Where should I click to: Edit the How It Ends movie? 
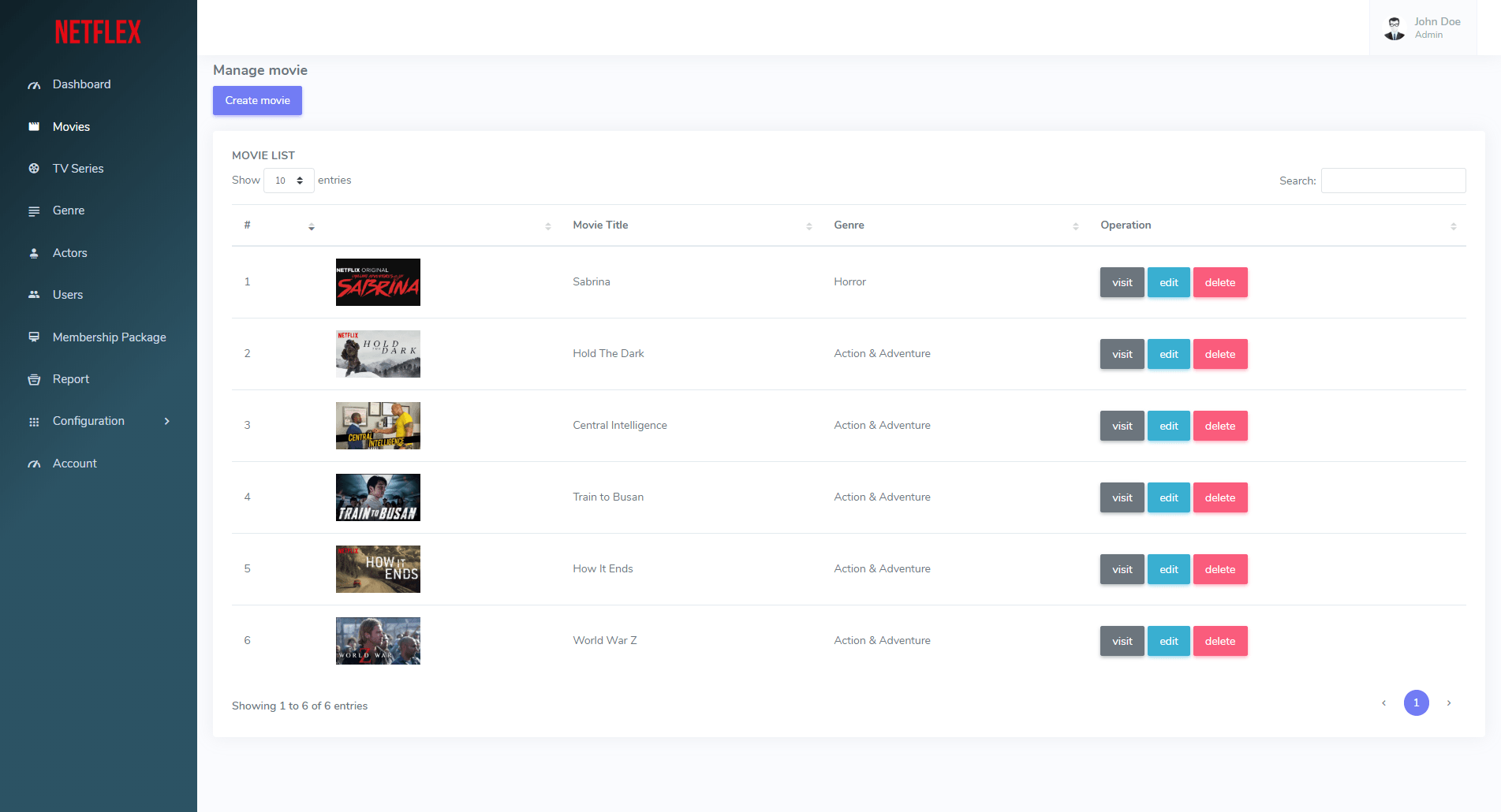1168,569
